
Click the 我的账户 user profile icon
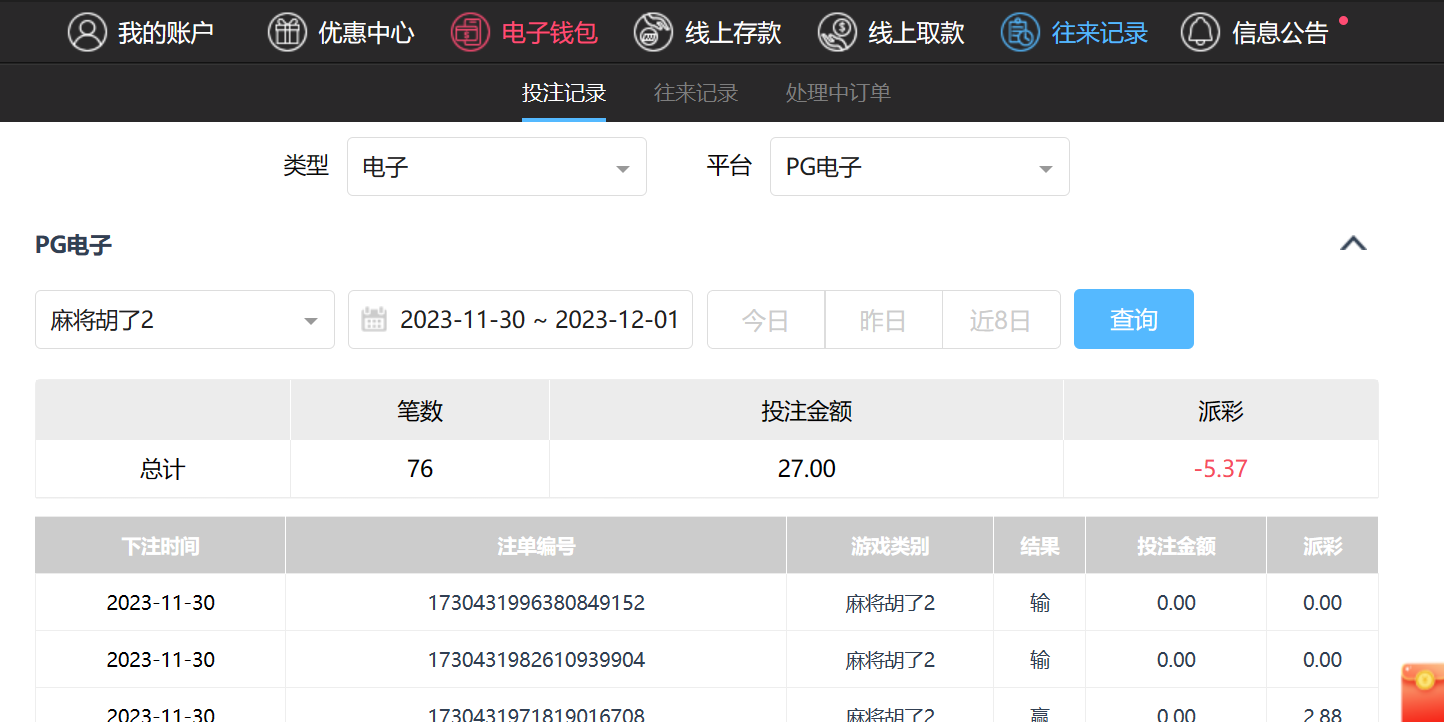tap(87, 32)
